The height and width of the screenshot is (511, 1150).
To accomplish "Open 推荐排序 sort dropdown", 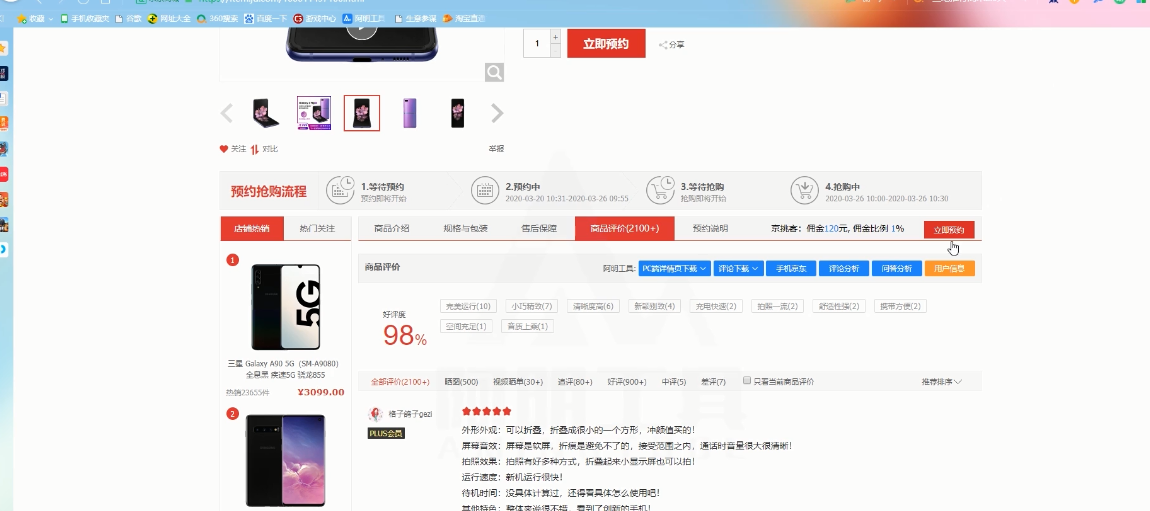I will tap(941, 381).
